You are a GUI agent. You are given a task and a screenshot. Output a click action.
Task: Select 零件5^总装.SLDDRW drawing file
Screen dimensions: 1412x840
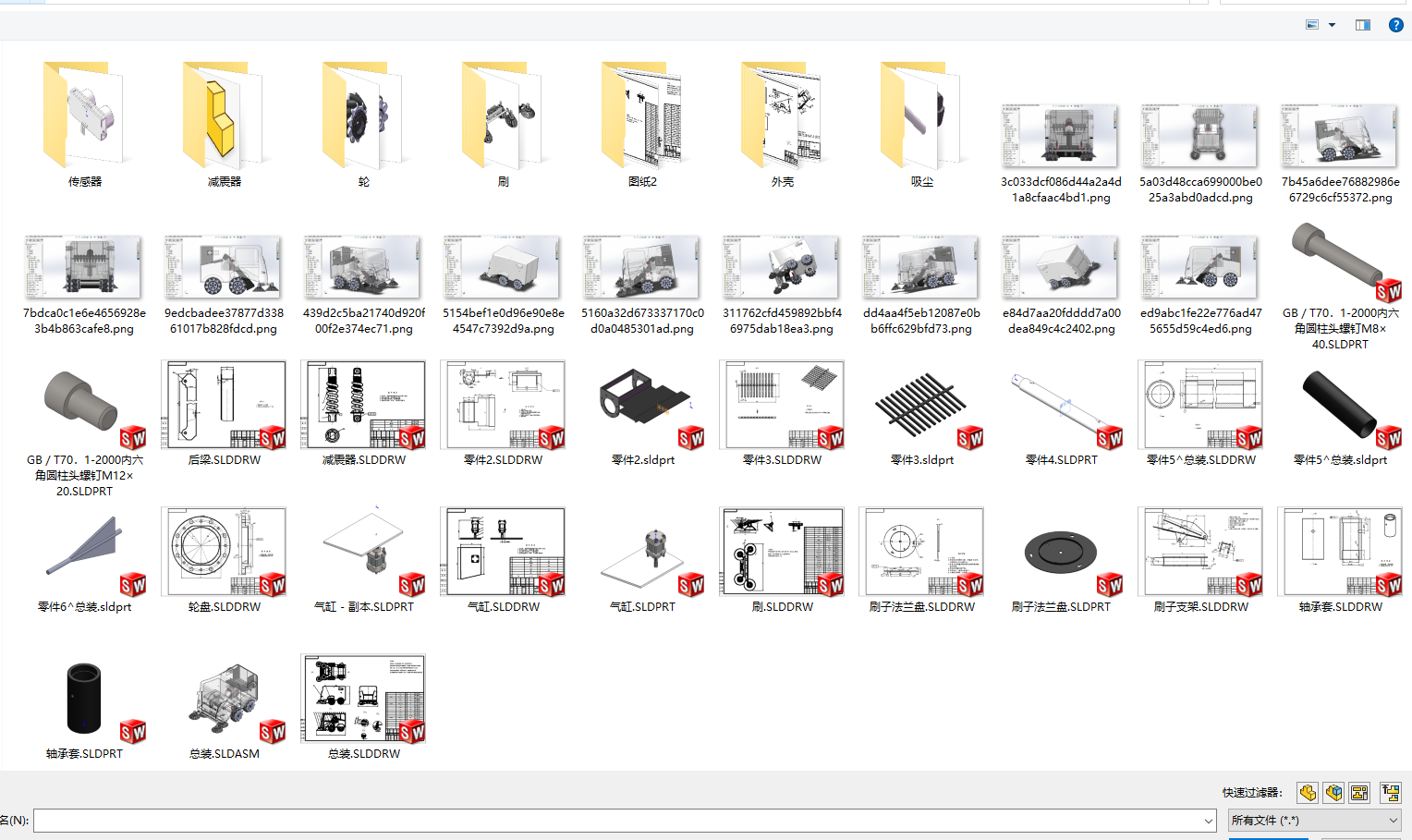tap(1200, 413)
